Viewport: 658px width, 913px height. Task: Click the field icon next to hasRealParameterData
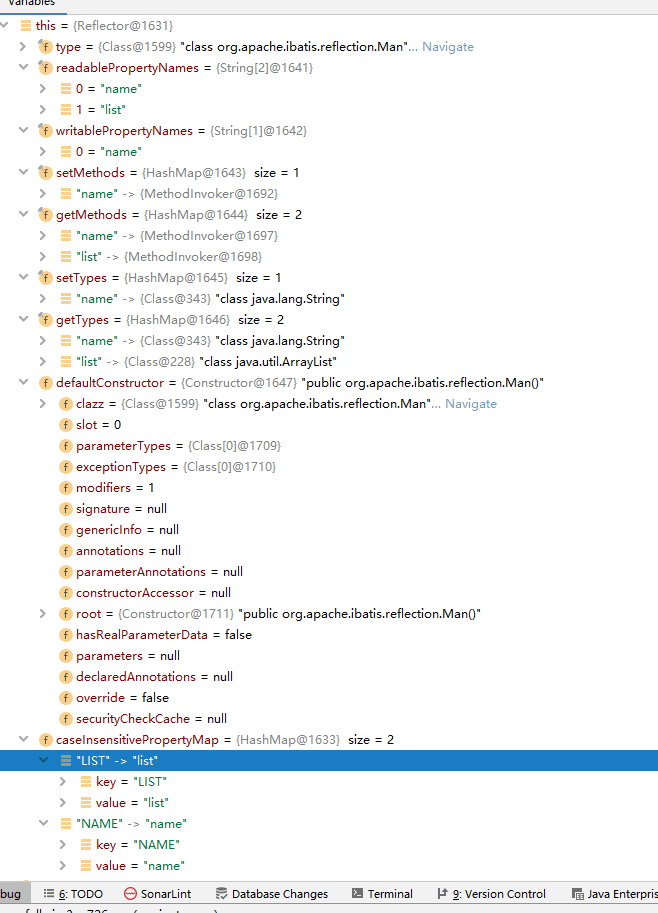[66, 635]
